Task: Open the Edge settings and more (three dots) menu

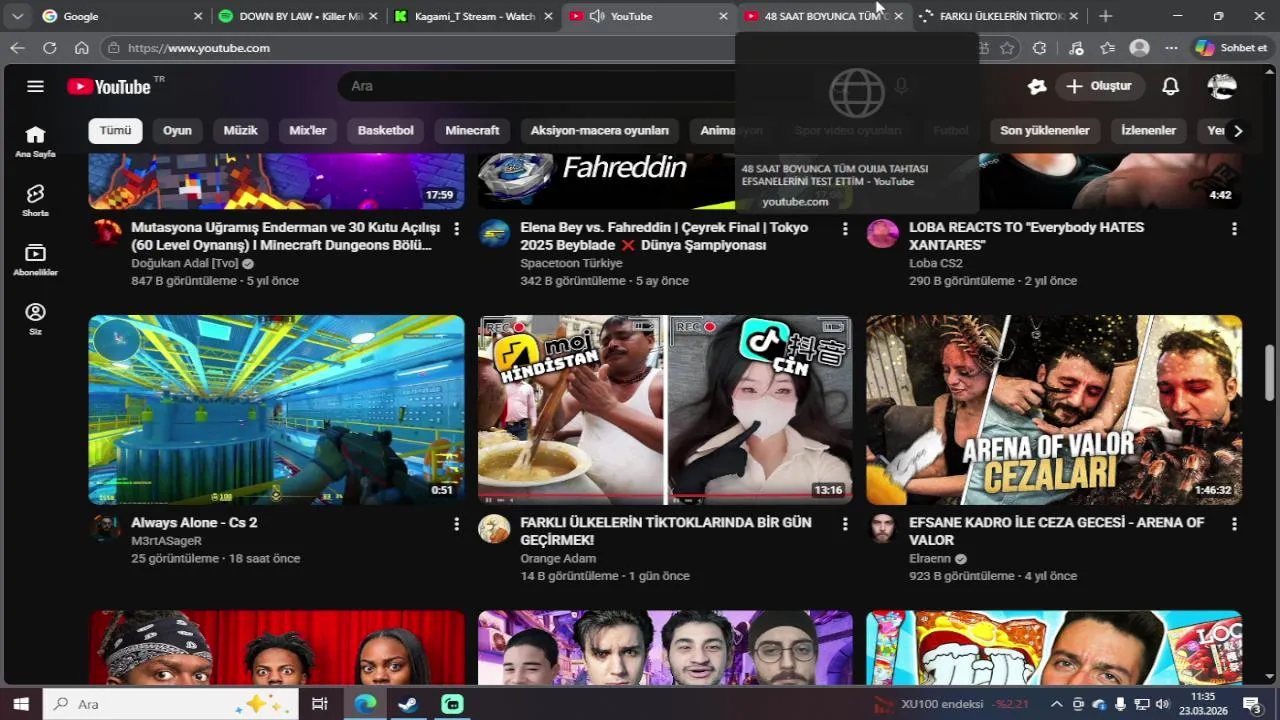Action: pos(1171,48)
